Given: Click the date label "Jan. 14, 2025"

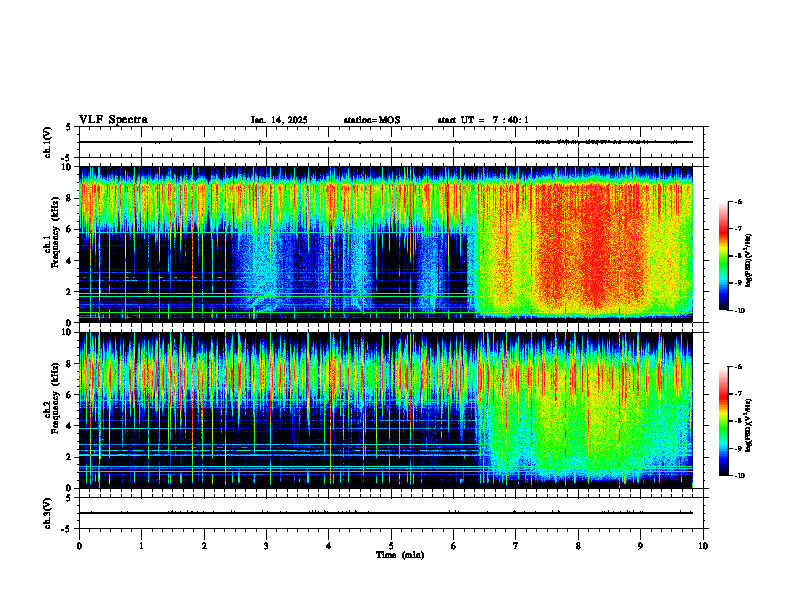Looking at the screenshot, I should (x=279, y=120).
